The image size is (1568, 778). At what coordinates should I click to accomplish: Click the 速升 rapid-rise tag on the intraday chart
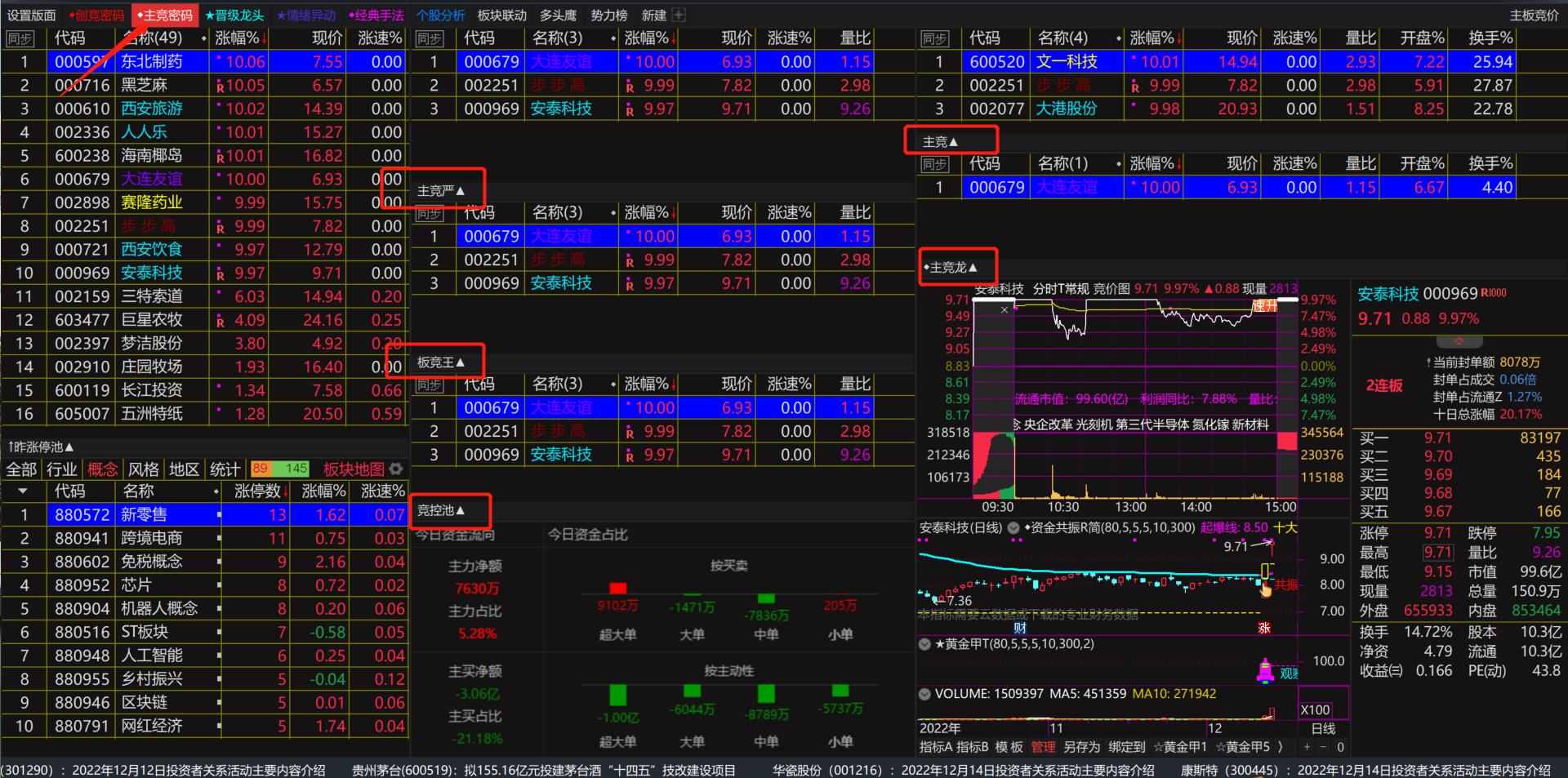point(1264,305)
